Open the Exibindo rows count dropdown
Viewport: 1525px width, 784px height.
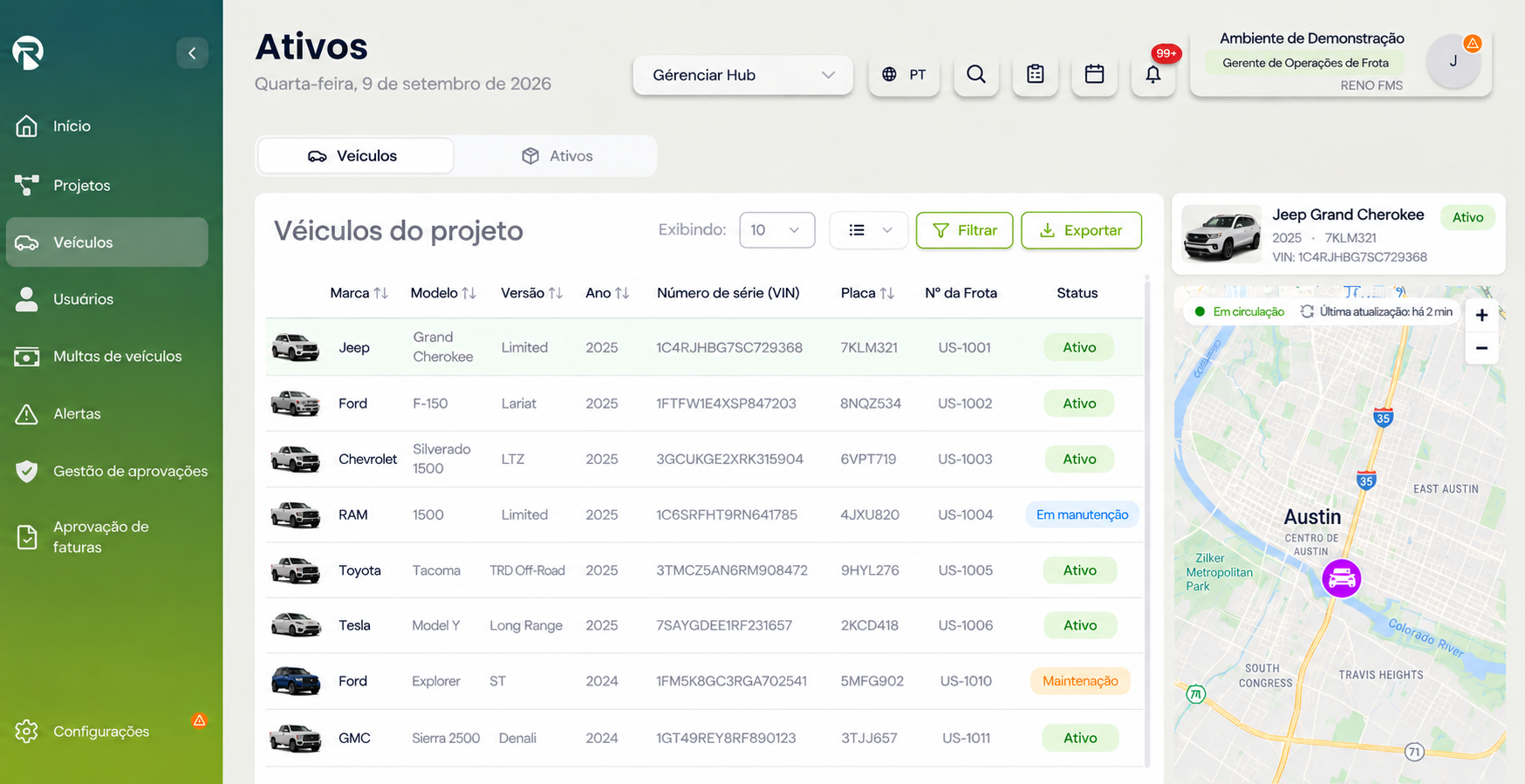coord(776,230)
